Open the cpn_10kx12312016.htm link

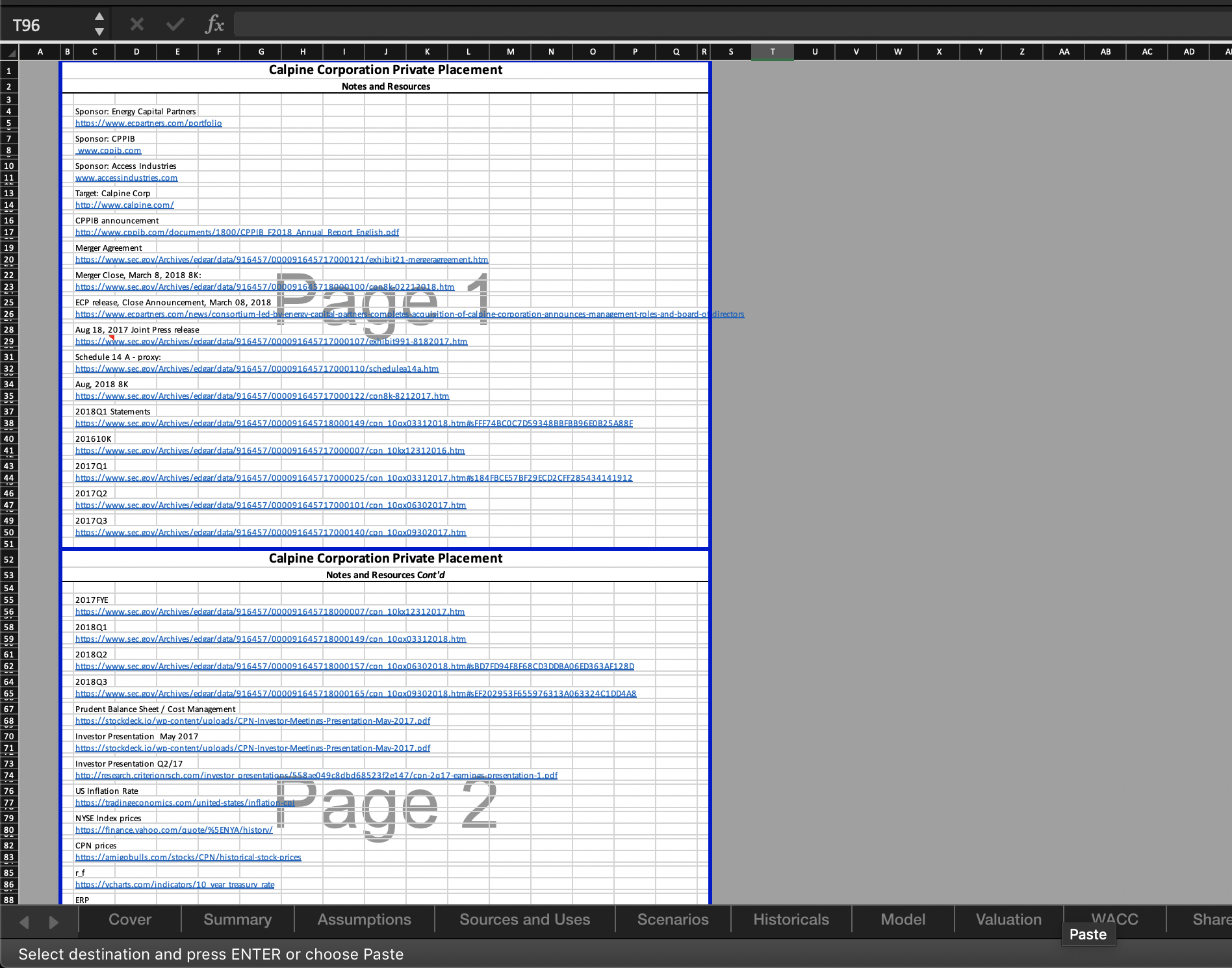pyautogui.click(x=270, y=451)
